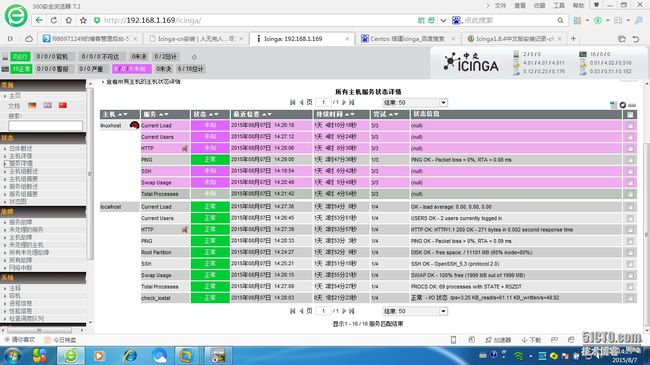The height and width of the screenshot is (365, 650).
Task: Open the 文件 file menu
Action: [x=500, y=5]
